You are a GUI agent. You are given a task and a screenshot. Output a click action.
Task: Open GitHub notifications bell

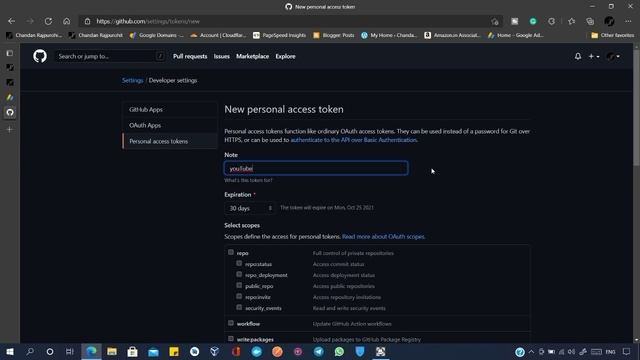pos(578,56)
